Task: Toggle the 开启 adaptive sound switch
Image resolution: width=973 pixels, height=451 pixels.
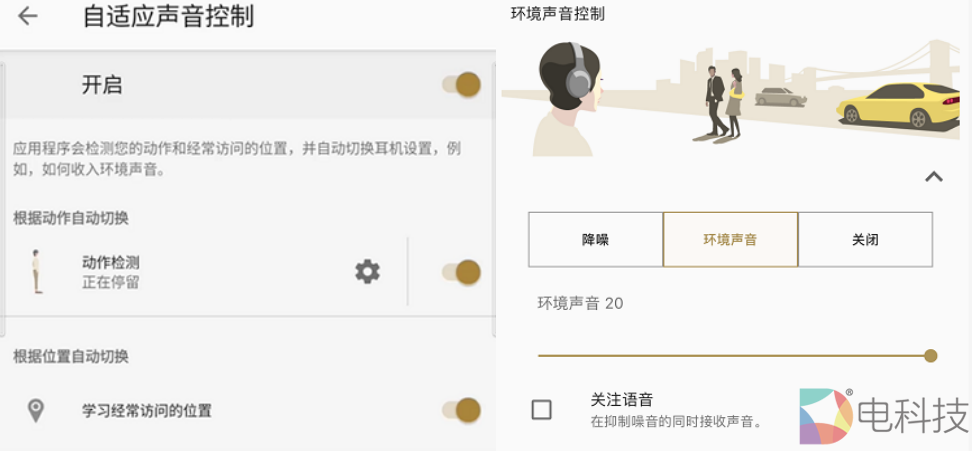Action: click(462, 85)
